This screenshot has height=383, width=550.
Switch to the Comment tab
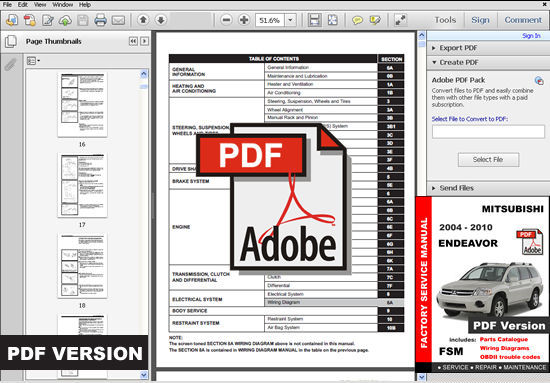coord(523,20)
